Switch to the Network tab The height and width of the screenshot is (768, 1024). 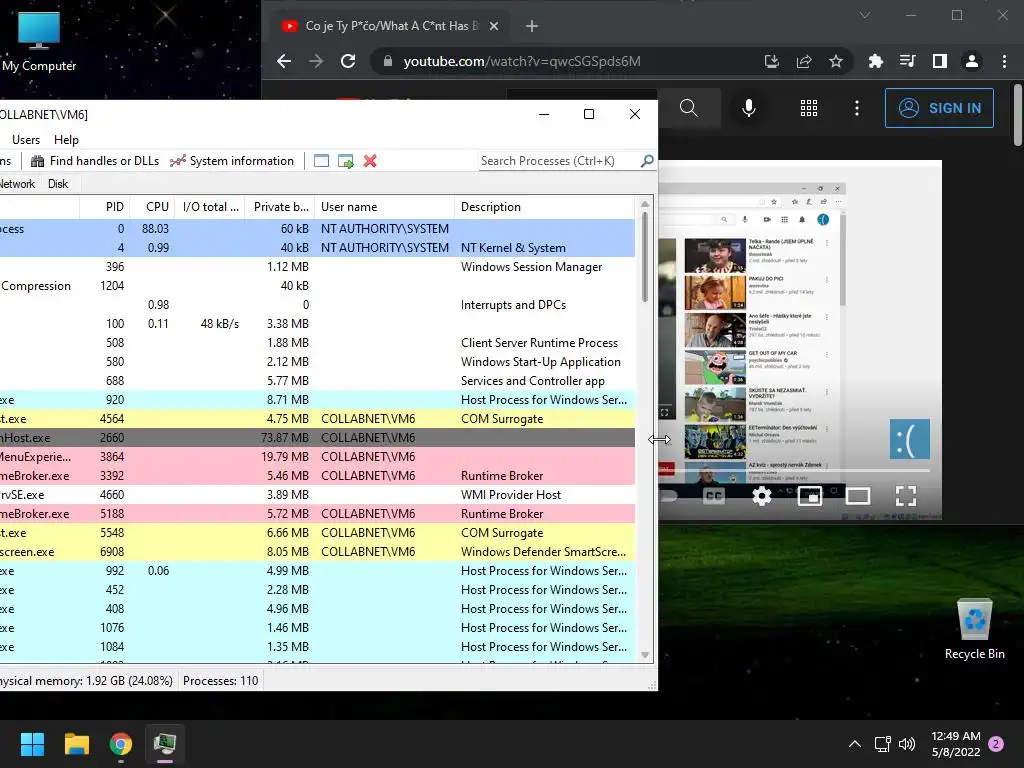coord(17,184)
